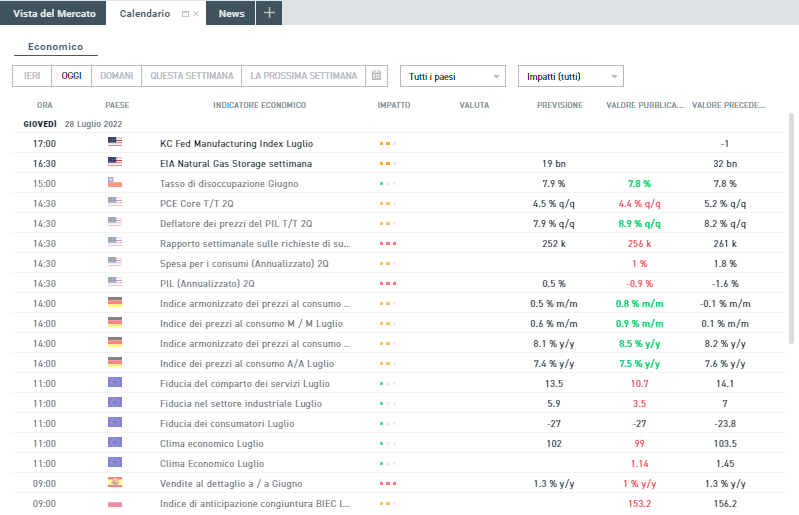This screenshot has width=799, height=515.
Task: Click Chile flag in Tasso di disoccupazione row
Action: (x=115, y=183)
